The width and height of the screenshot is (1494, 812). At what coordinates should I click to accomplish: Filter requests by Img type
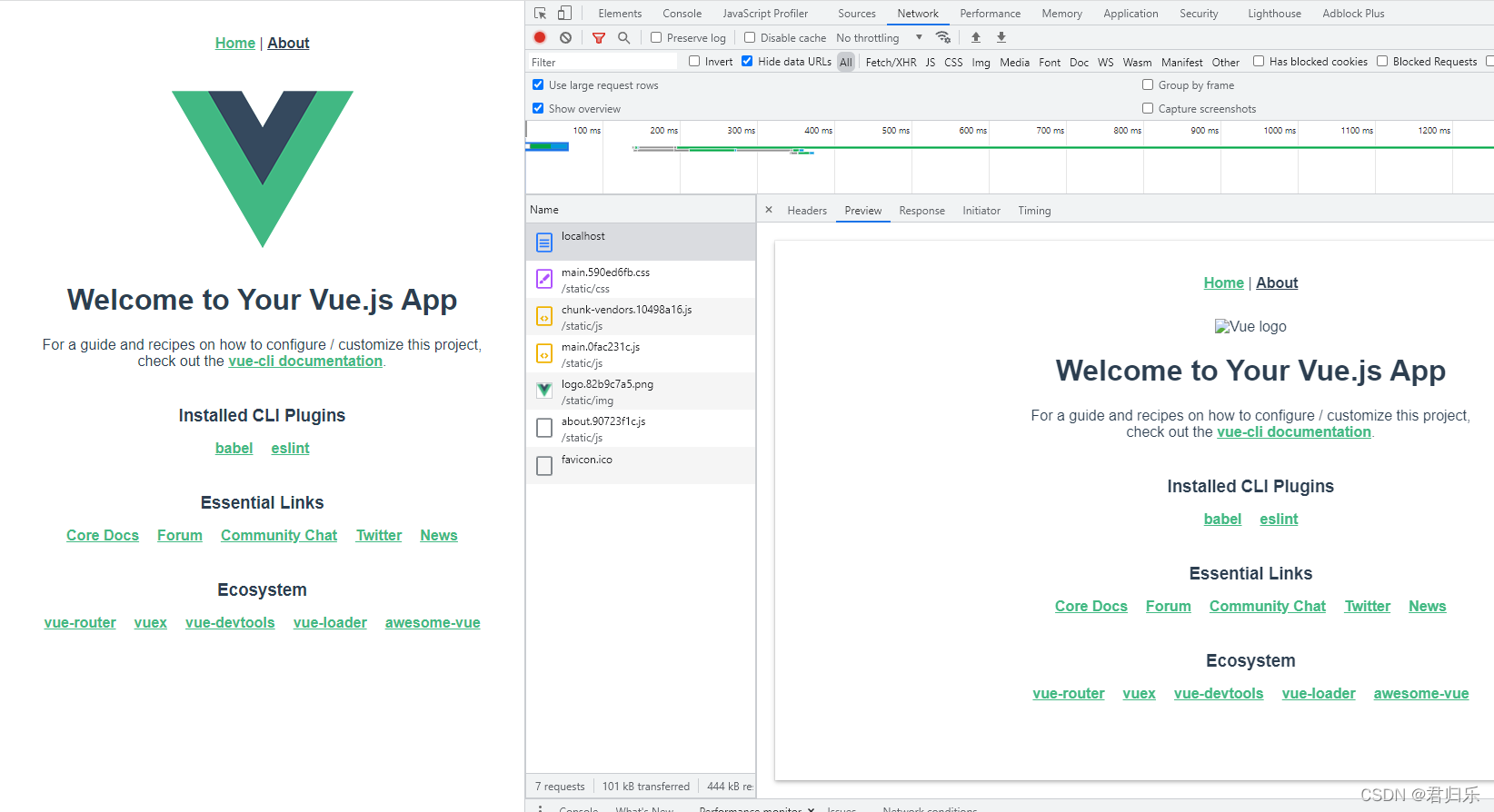981,62
